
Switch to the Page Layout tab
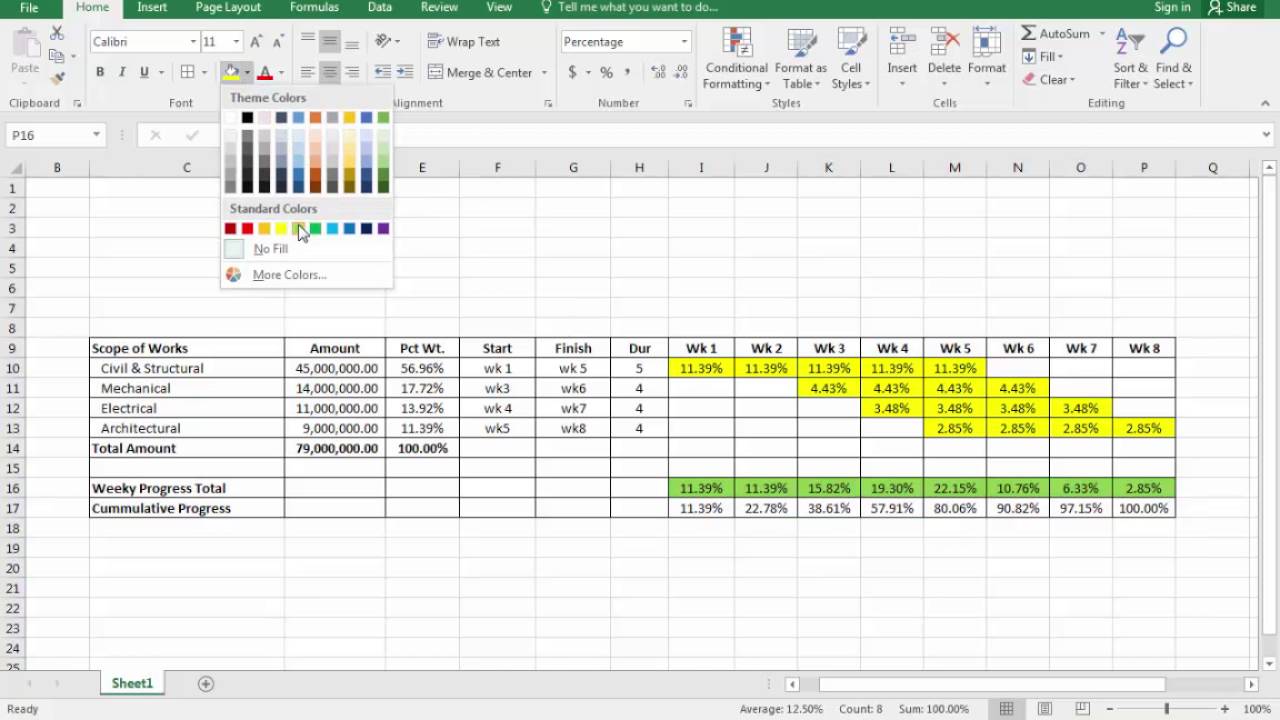(x=228, y=8)
